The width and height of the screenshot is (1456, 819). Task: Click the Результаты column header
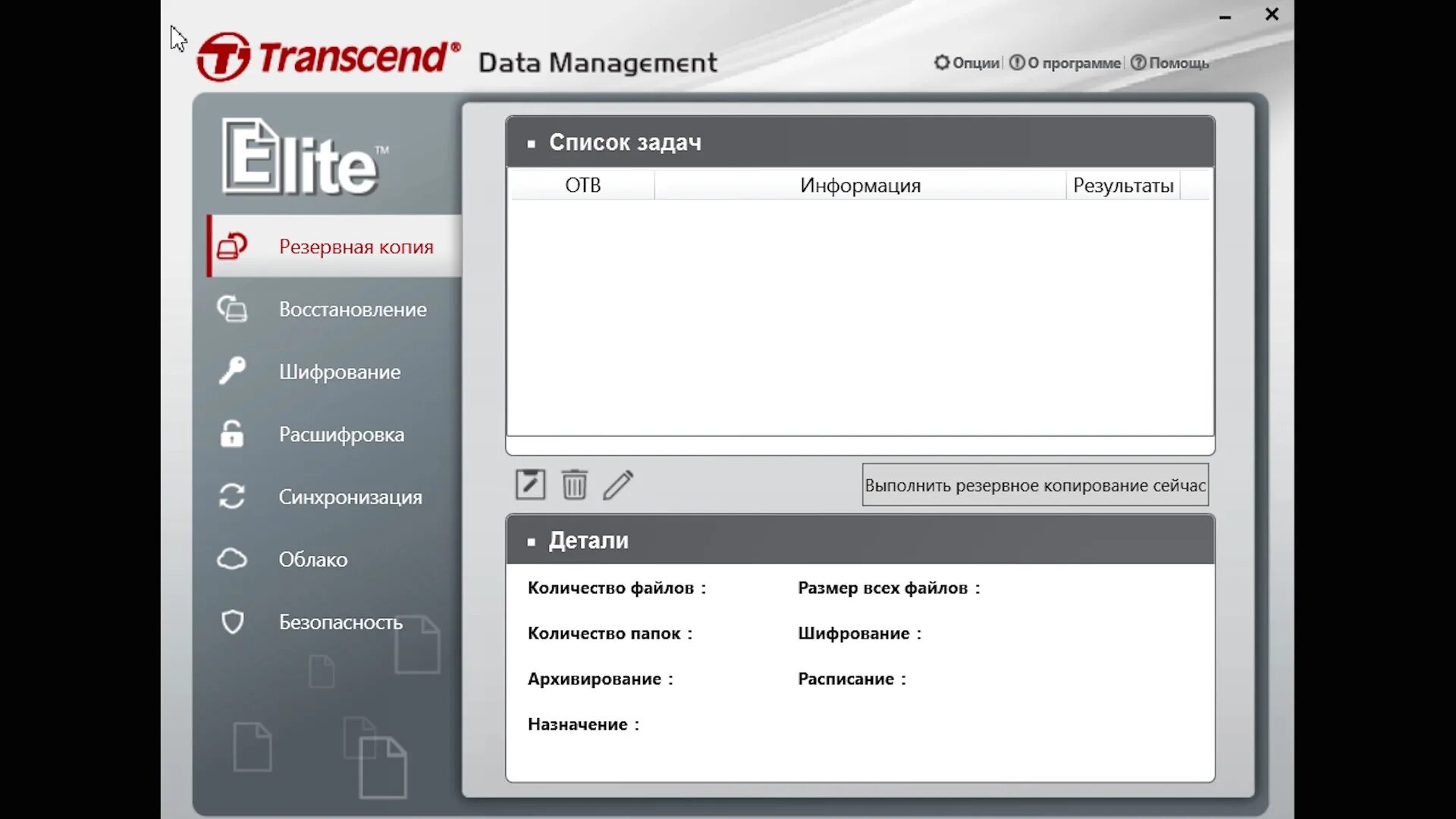tap(1123, 185)
